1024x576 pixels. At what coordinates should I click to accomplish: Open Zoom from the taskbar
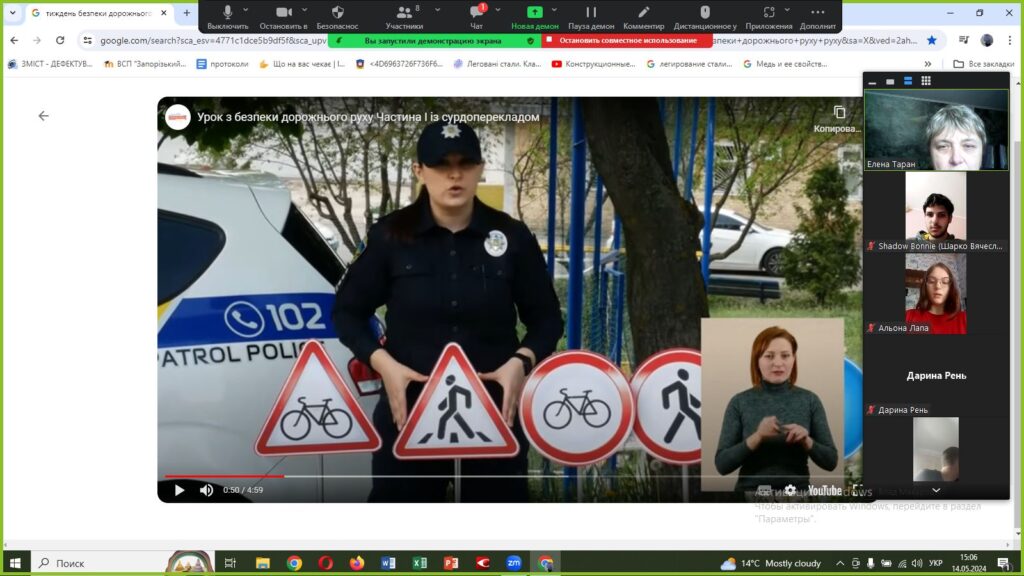pyautogui.click(x=514, y=563)
